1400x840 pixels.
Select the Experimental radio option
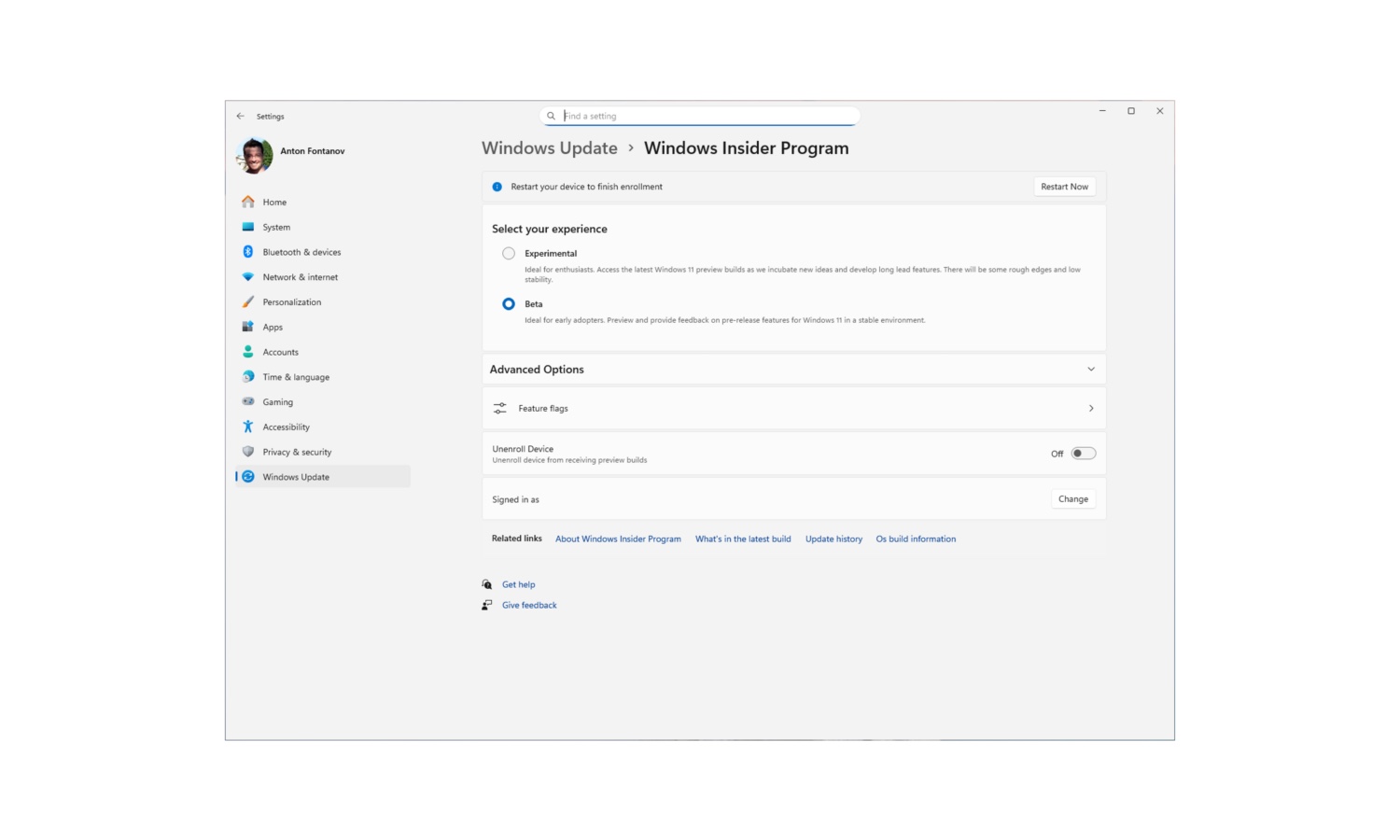509,254
